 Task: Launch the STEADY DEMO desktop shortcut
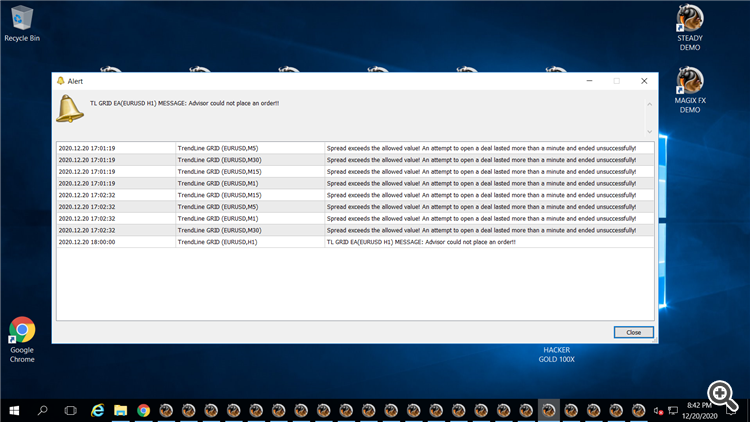[690, 27]
